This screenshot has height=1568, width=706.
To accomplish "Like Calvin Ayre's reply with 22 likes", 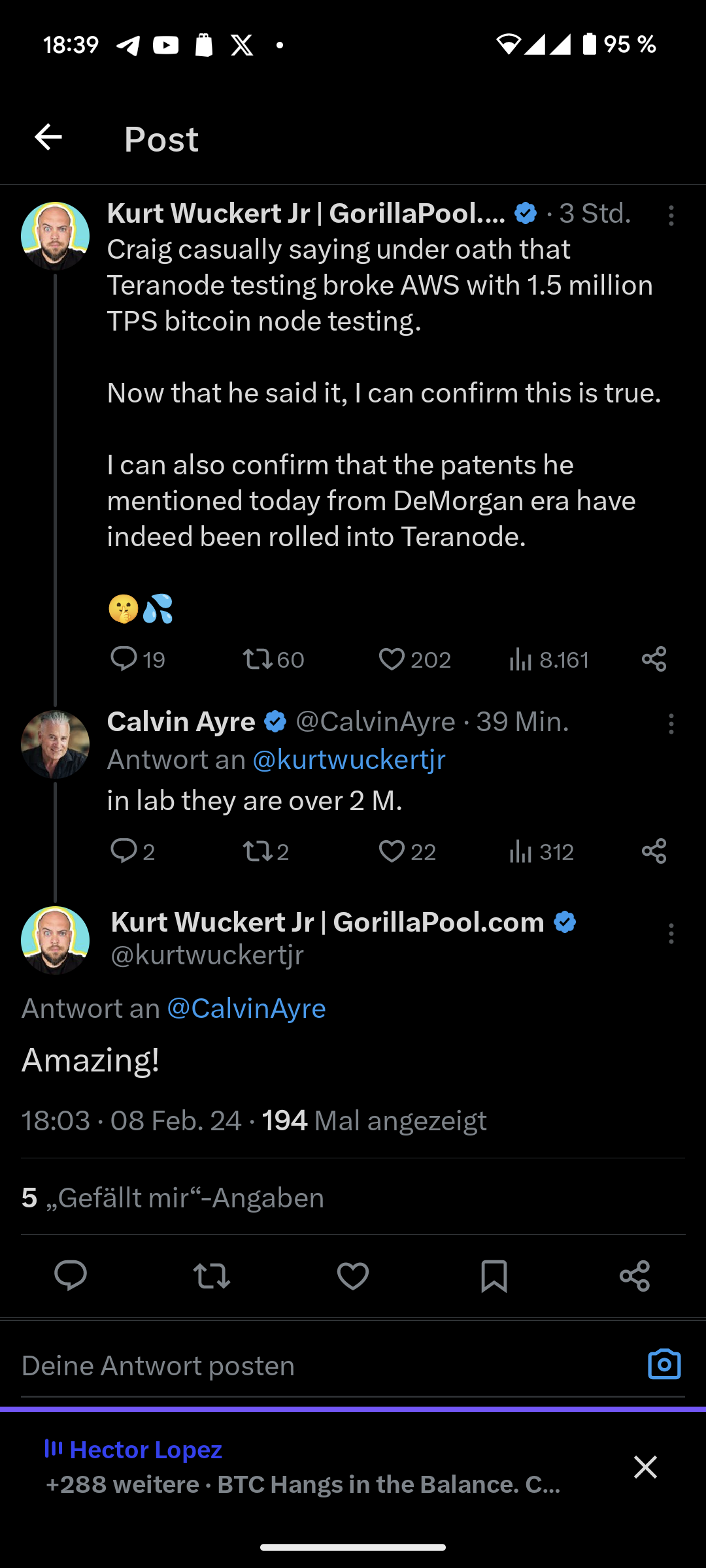I will (x=392, y=851).
